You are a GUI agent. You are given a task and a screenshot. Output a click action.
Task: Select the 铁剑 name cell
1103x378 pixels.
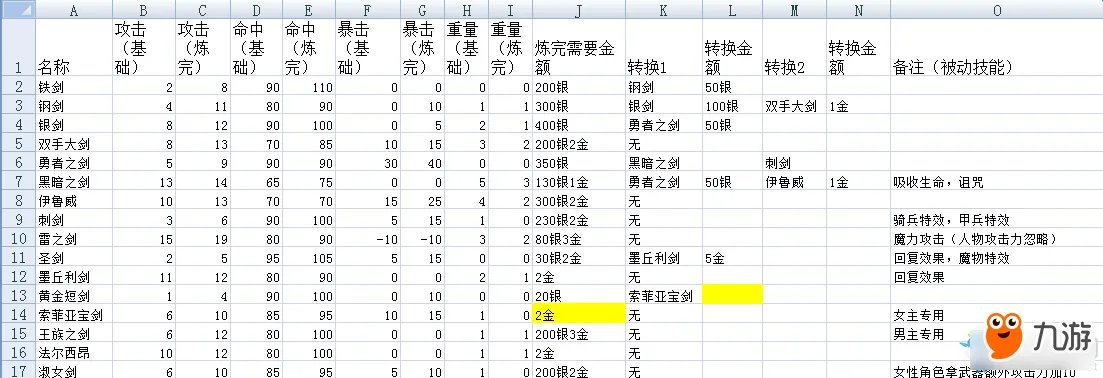click(x=73, y=88)
